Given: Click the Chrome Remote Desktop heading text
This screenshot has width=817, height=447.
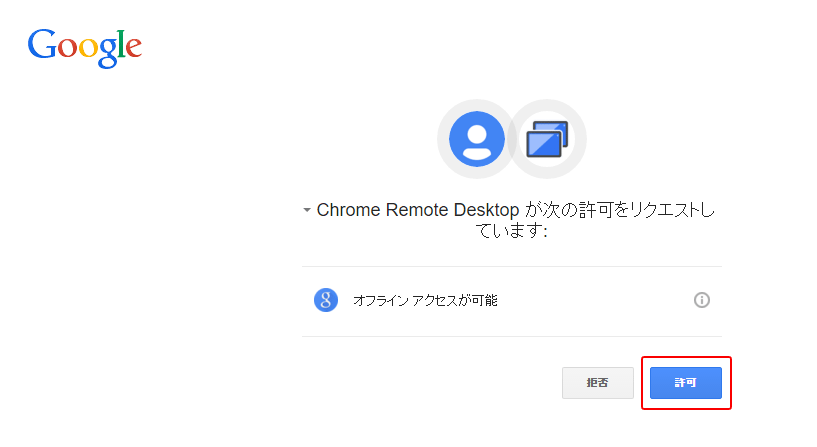Looking at the screenshot, I should [418, 210].
